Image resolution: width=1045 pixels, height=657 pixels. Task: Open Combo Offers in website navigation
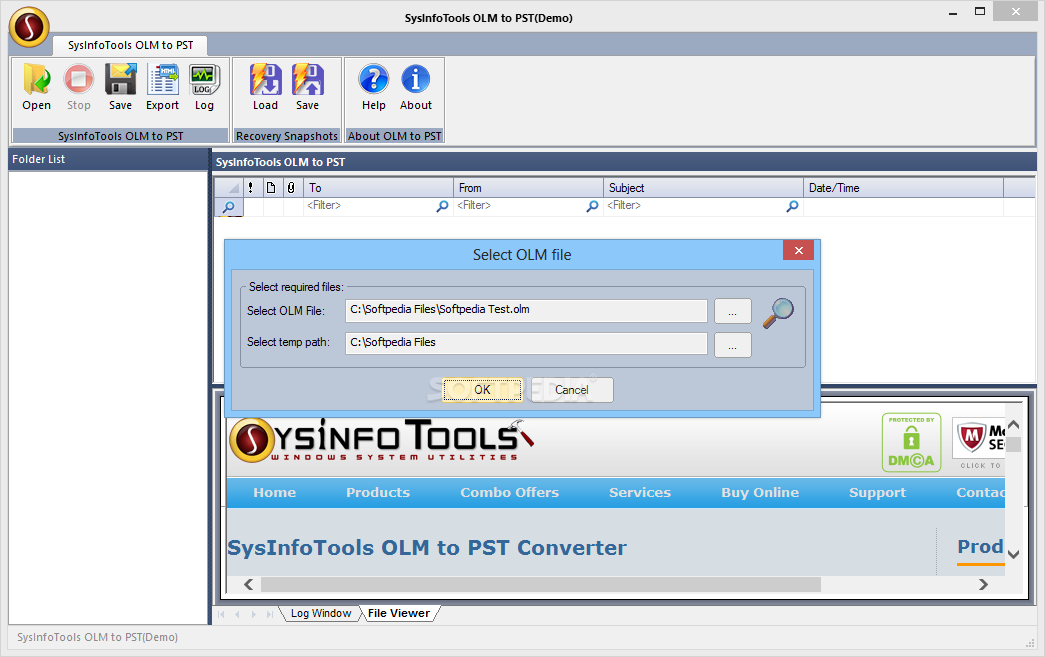509,492
